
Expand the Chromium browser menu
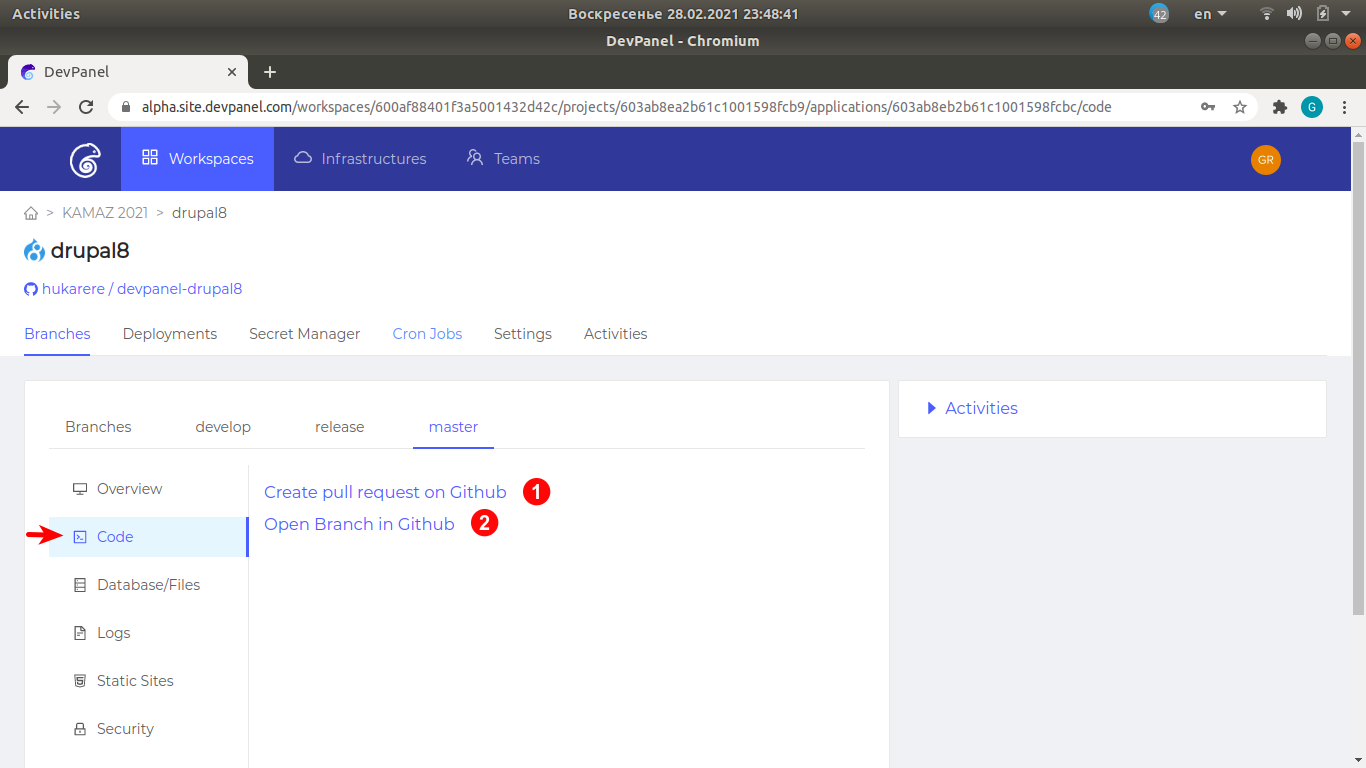coord(1345,106)
